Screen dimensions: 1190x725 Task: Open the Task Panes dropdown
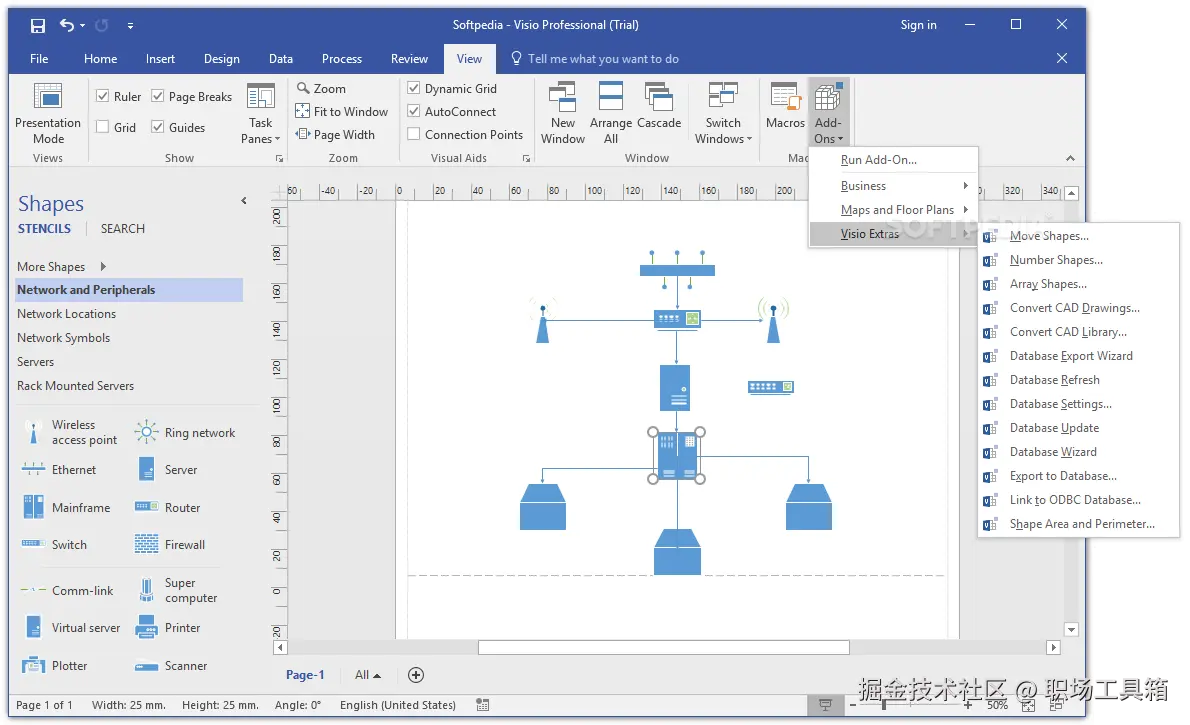(x=260, y=114)
